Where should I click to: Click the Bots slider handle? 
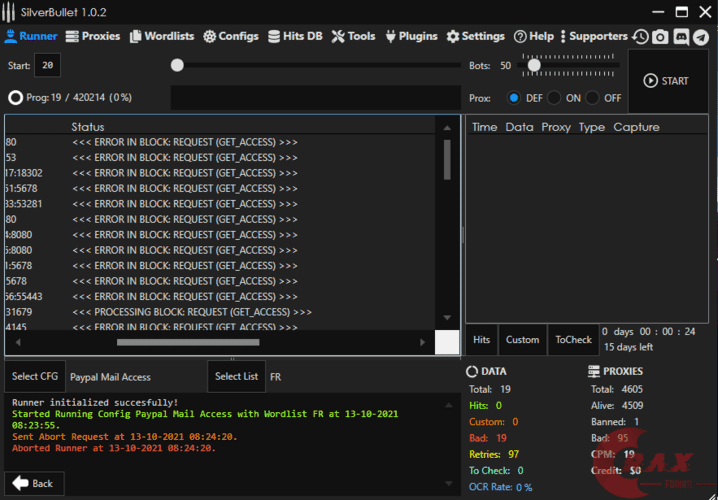pyautogui.click(x=534, y=66)
